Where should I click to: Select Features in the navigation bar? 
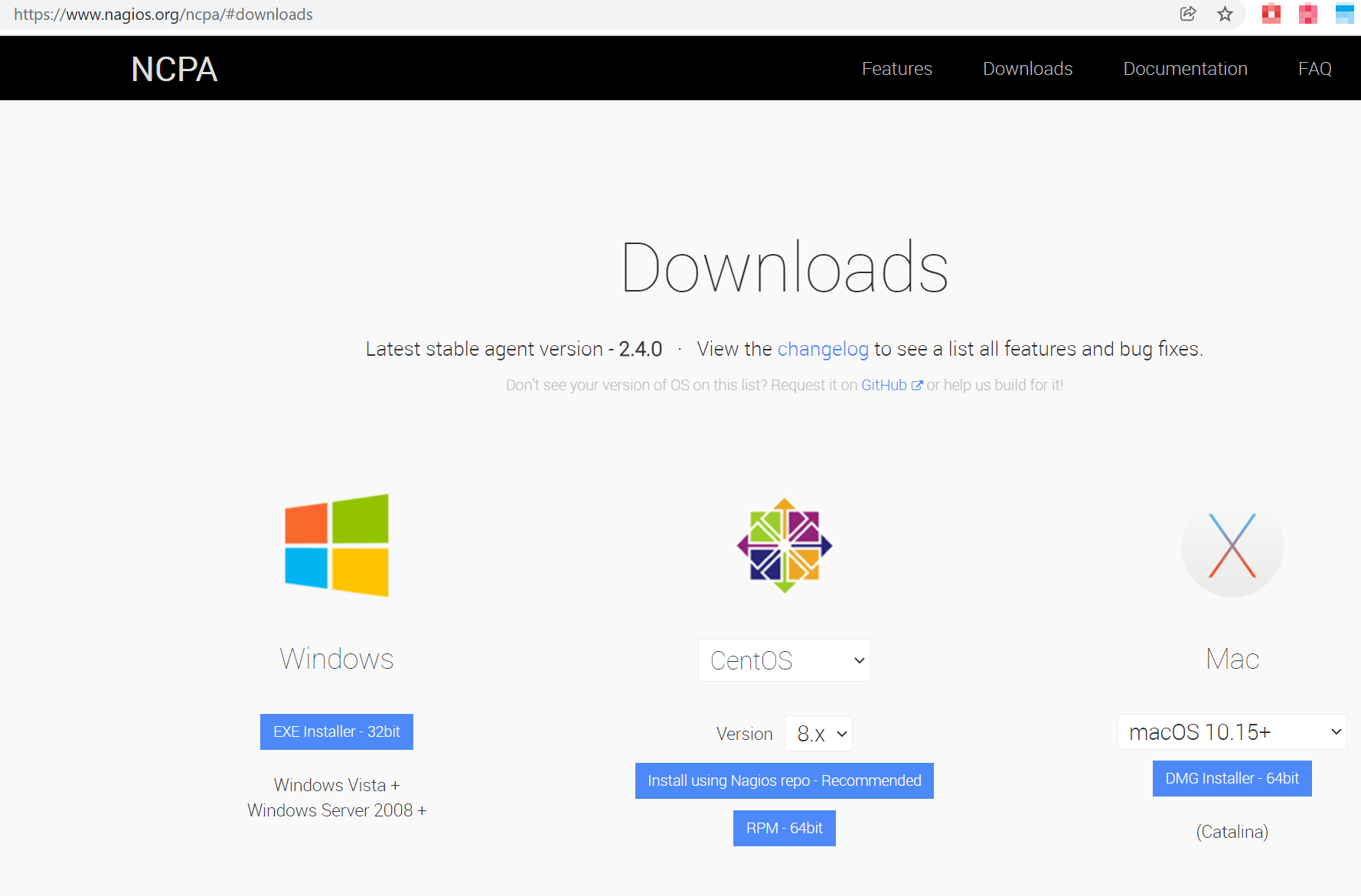(896, 68)
